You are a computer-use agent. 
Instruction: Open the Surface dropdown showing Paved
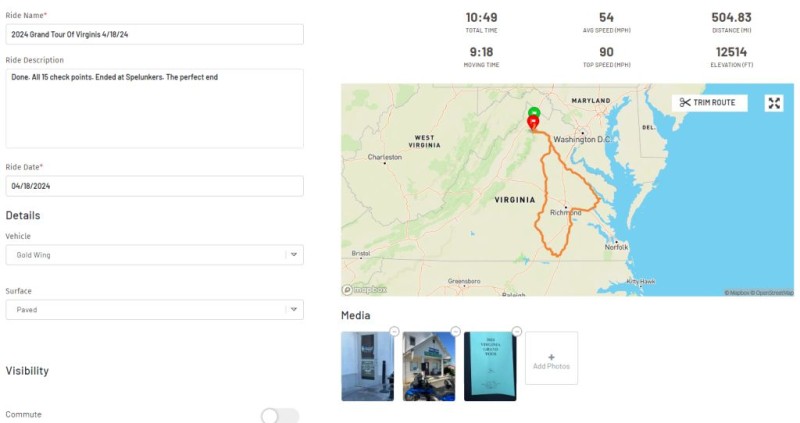(154, 310)
